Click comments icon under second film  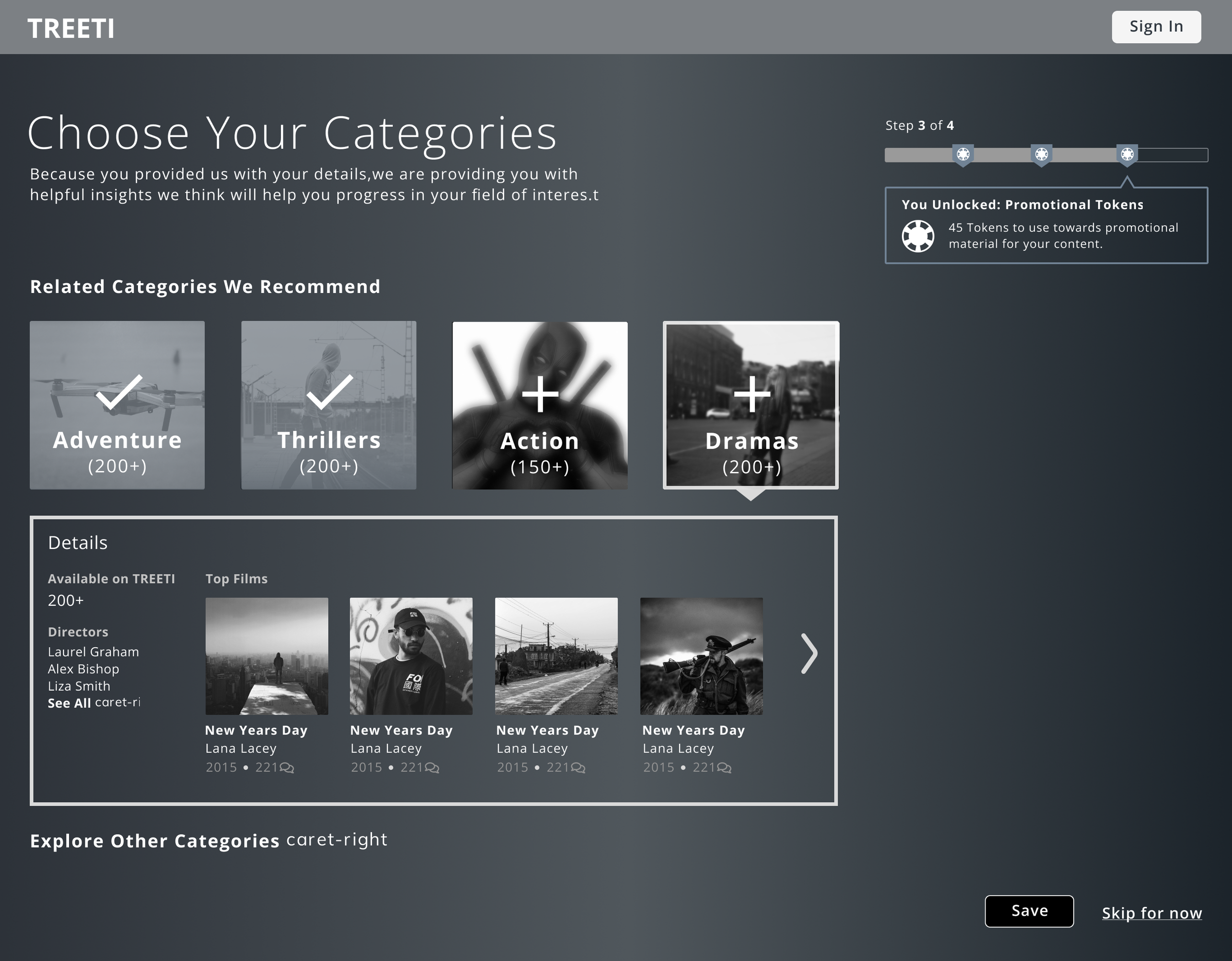tap(432, 767)
